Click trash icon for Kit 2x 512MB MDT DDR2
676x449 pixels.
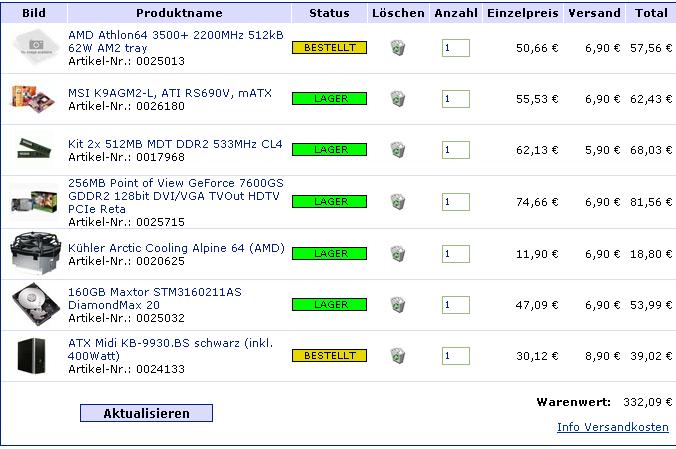coord(397,150)
